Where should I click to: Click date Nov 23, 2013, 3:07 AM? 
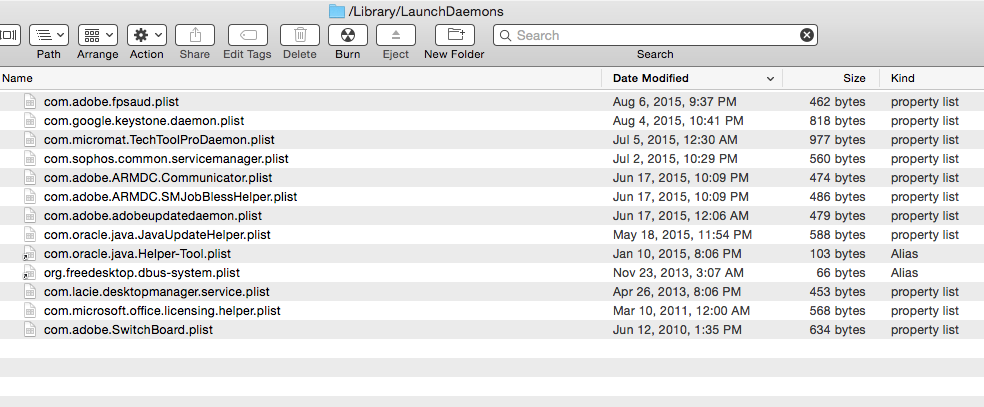click(678, 273)
